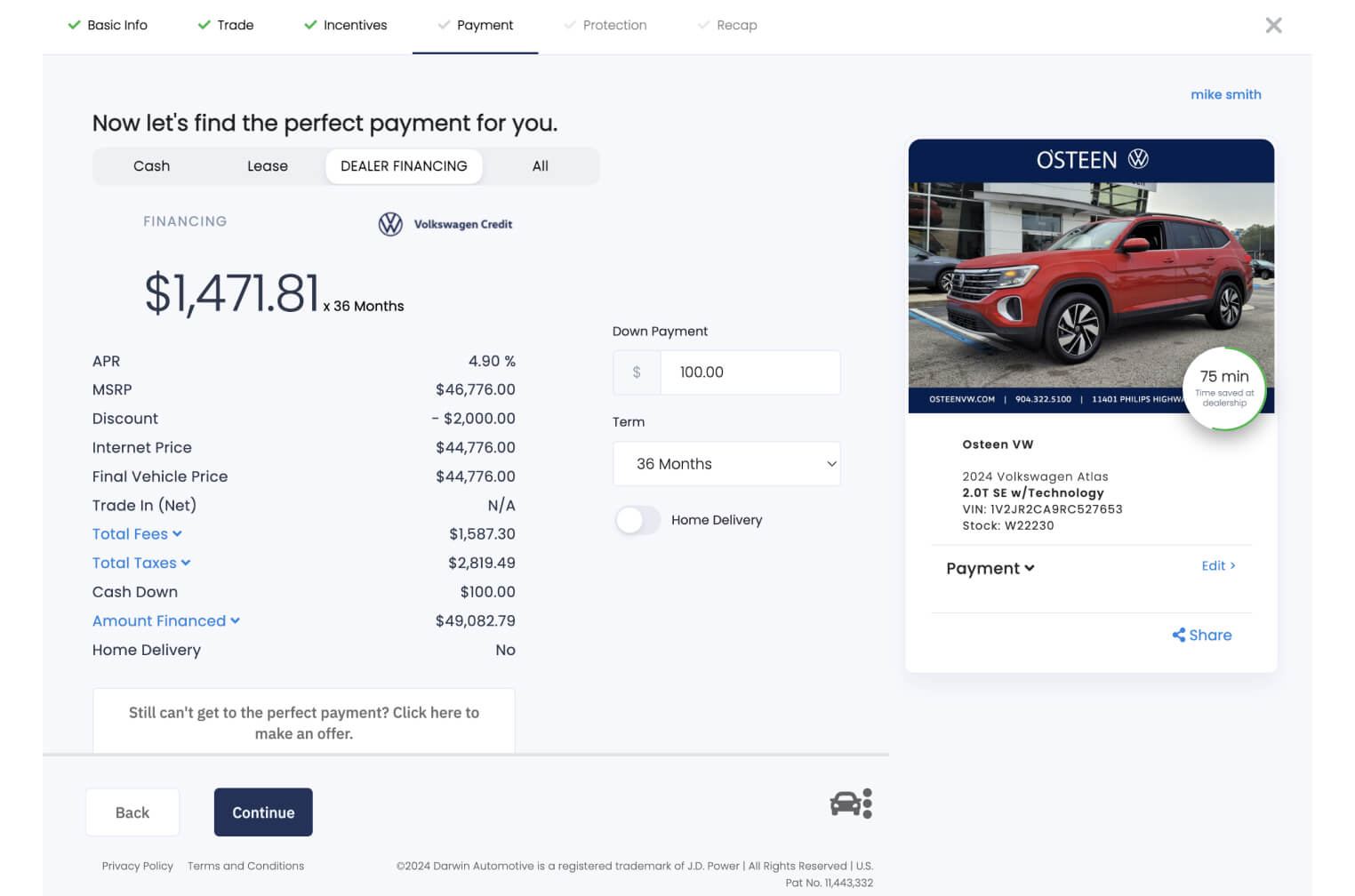
Task: Close the payment wizard with the X icon
Action: coord(1273,25)
